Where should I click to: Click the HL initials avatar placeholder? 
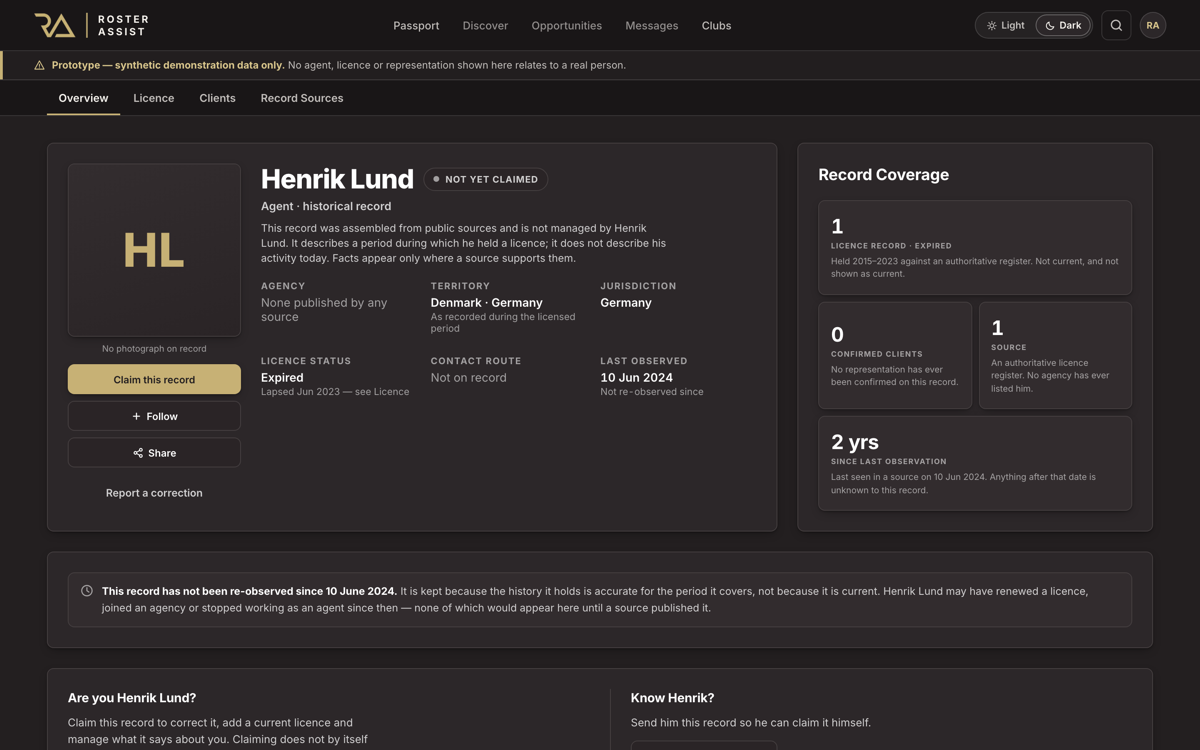[x=154, y=250]
